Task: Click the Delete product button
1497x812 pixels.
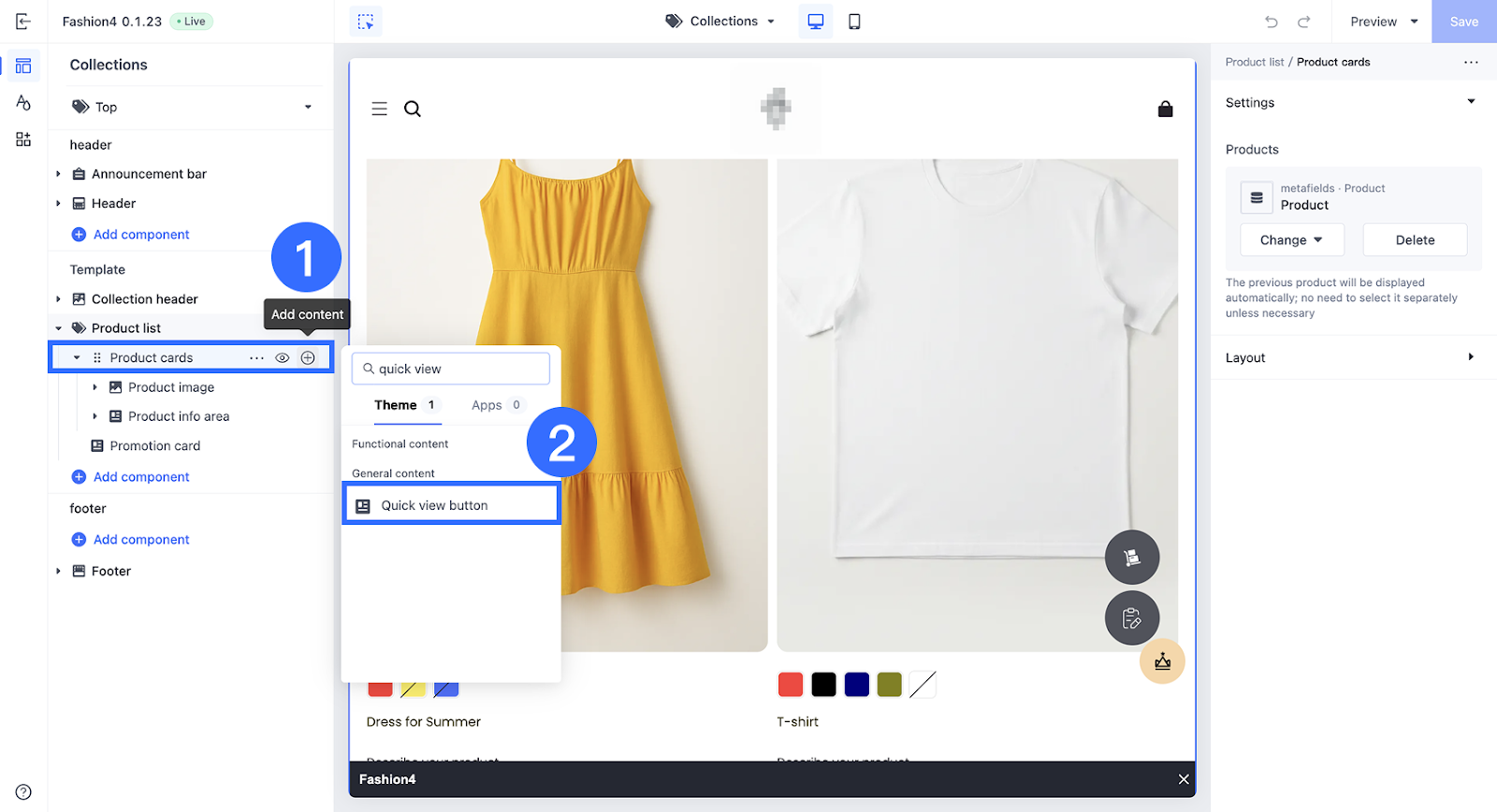Action: click(1414, 240)
